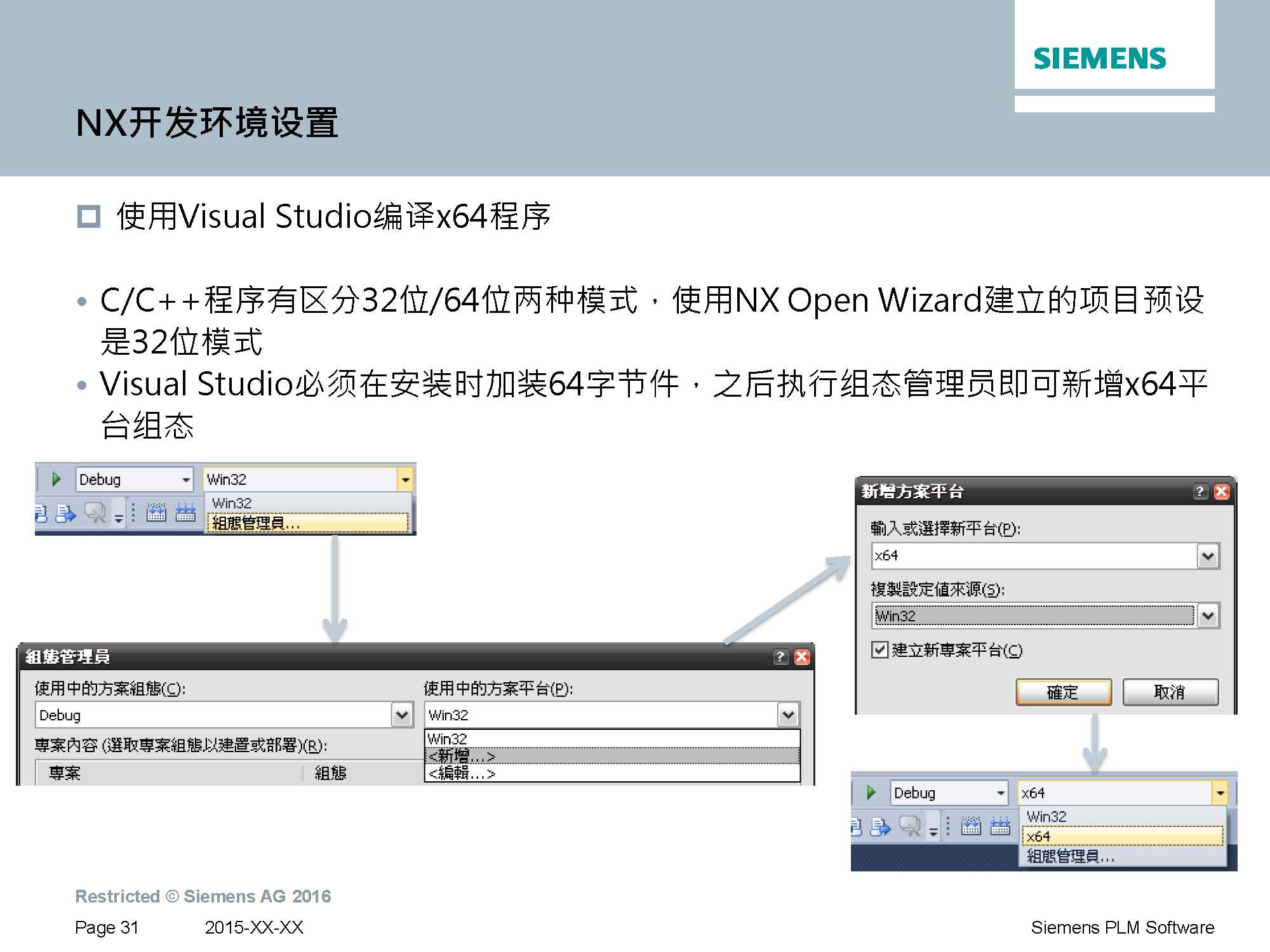This screenshot has height=952, width=1270.
Task: Open toolbar options overflow arrow in x64 toolbar
Action: pyautogui.click(x=933, y=832)
